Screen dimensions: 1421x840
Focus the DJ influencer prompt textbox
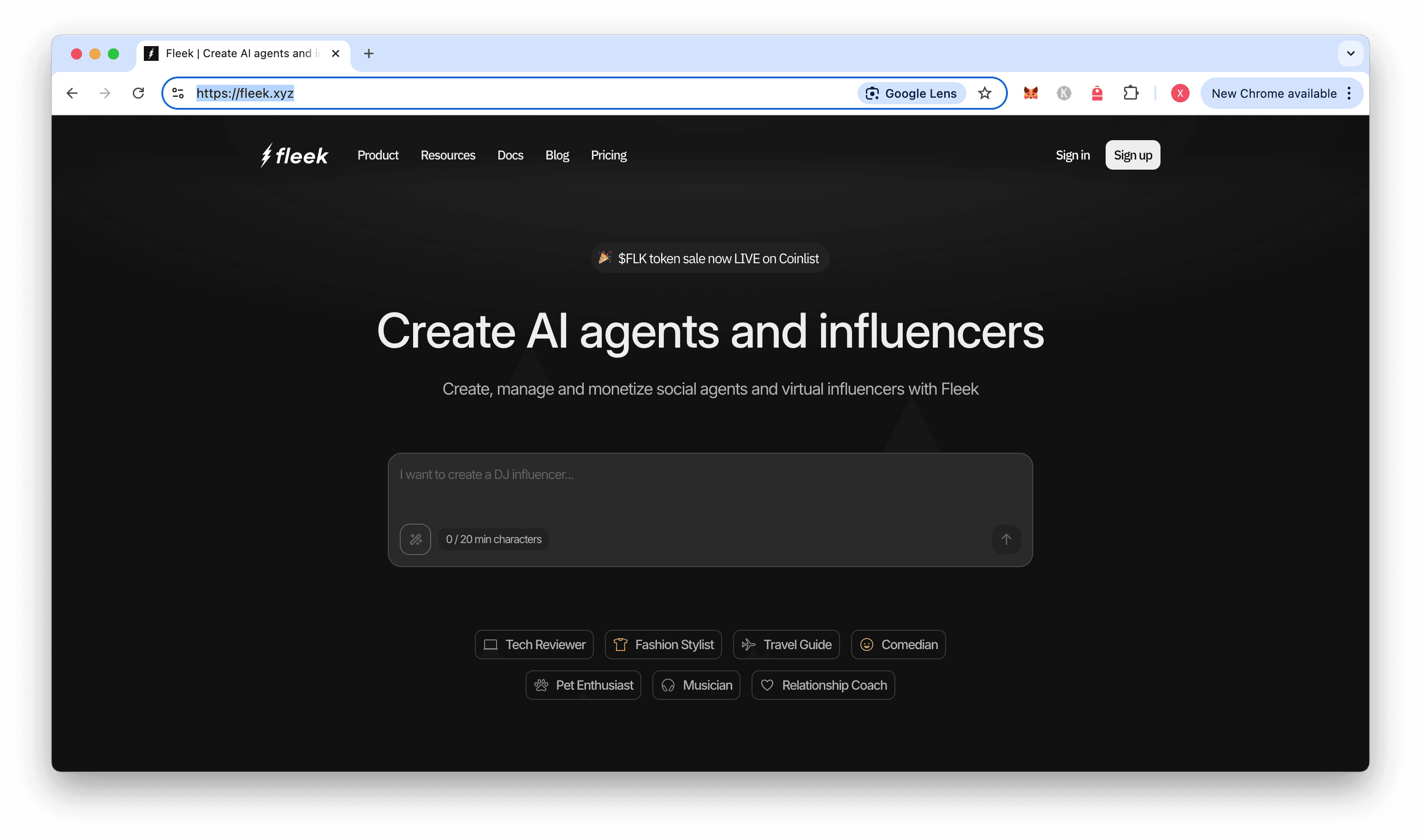(710, 487)
